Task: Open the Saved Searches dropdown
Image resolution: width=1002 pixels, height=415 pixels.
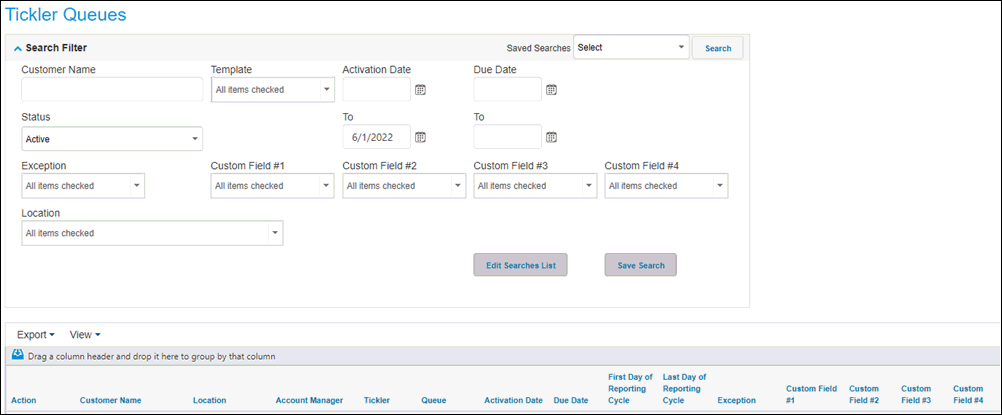Action: click(631, 47)
